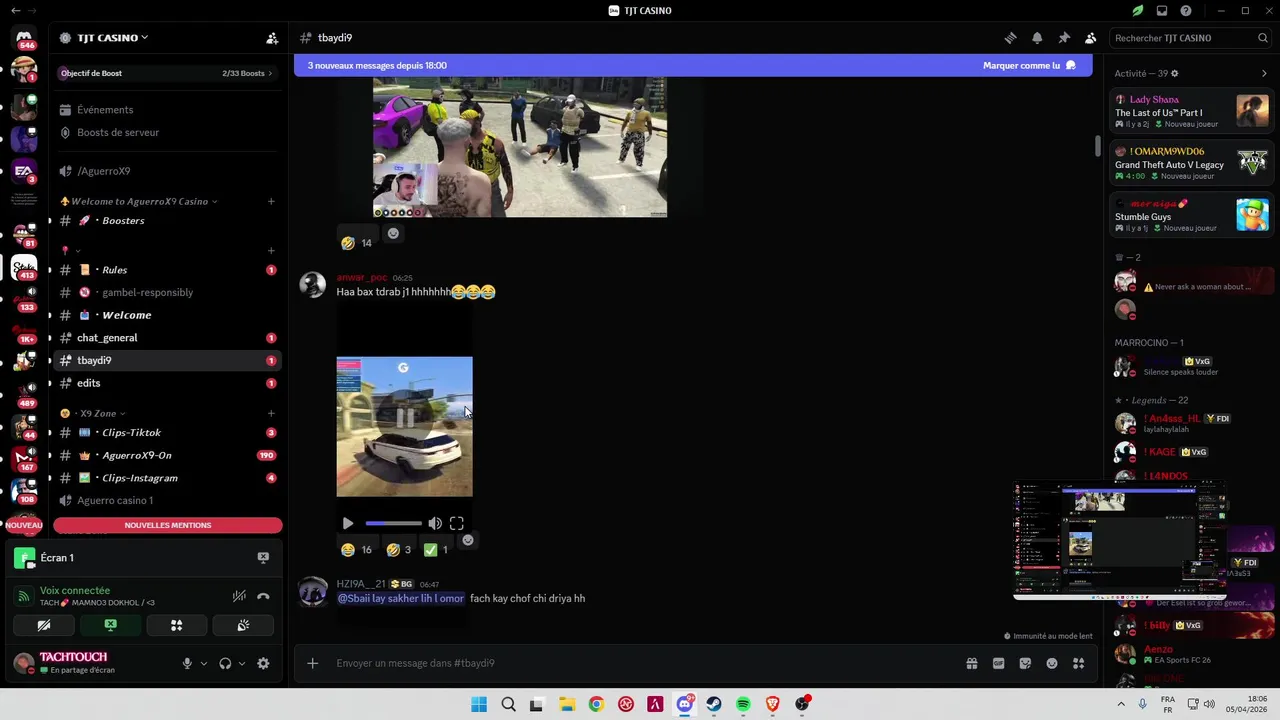Viewport: 1280px width, 720px height.
Task: Open the chat_general channel
Action: tap(167, 338)
